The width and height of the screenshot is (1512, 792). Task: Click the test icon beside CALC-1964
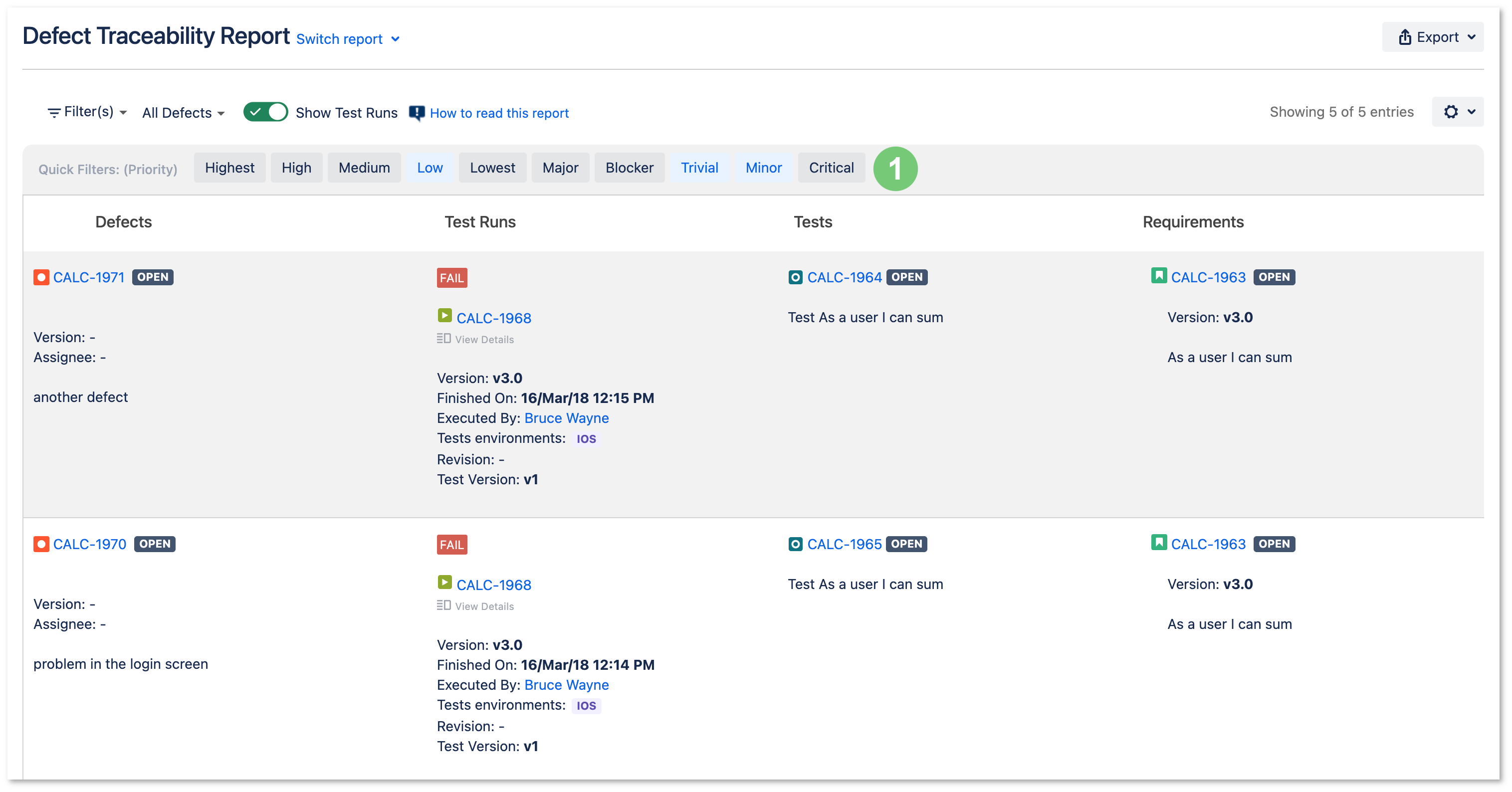tap(795, 277)
